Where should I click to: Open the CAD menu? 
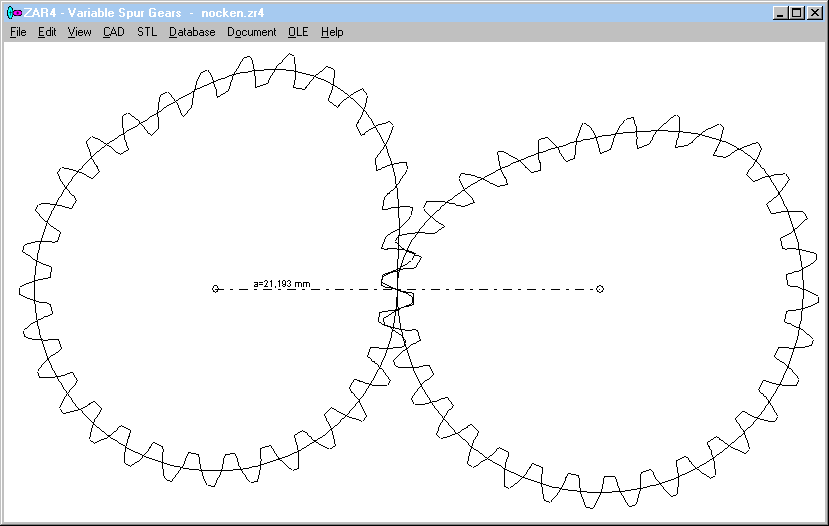coord(114,32)
